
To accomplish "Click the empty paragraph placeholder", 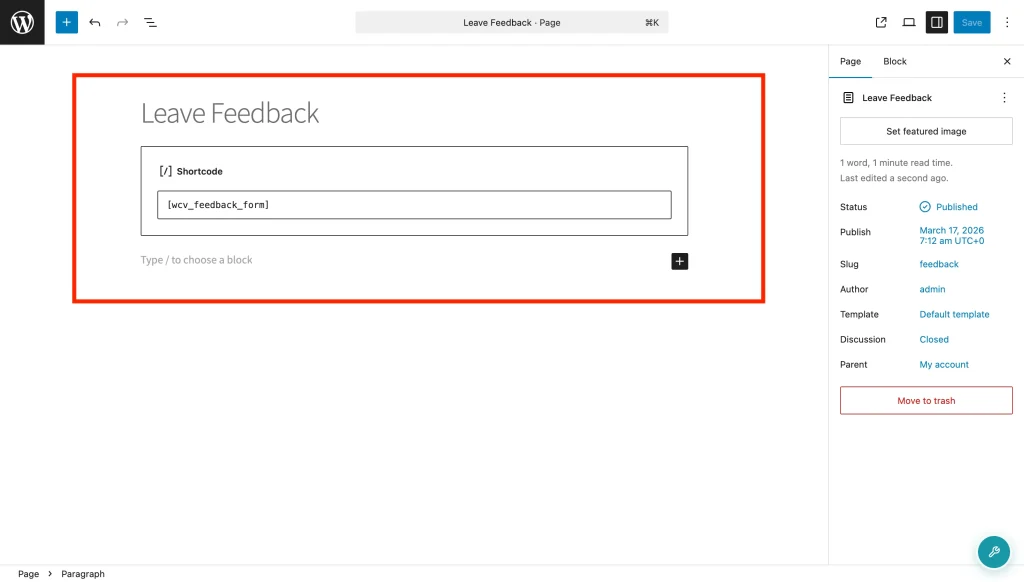I will click(196, 260).
